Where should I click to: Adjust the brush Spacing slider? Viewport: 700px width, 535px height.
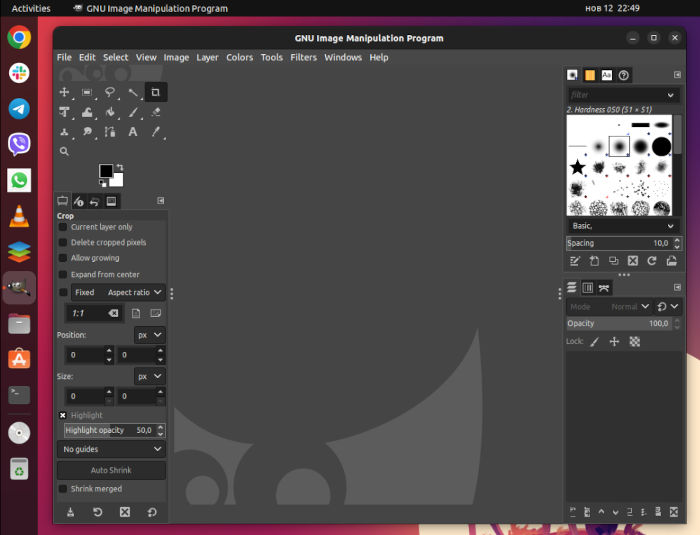pos(623,243)
